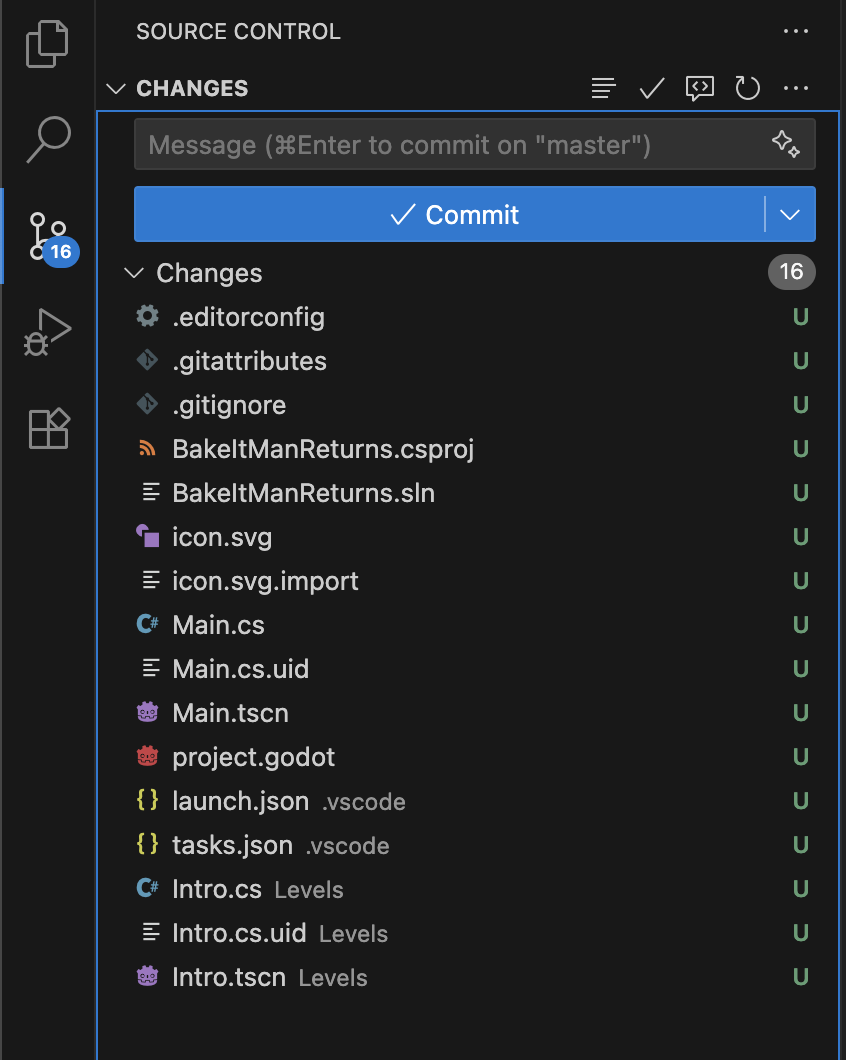Click the Levels folder label beside Intro.cs
This screenshot has height=1060, width=846.
tap(309, 890)
